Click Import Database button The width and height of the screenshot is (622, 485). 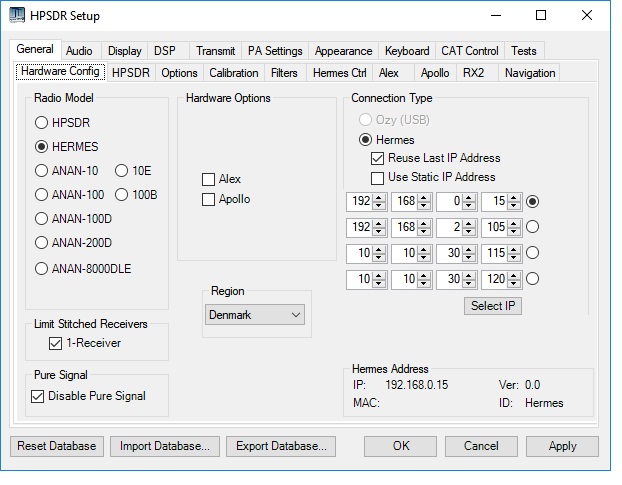coord(165,446)
